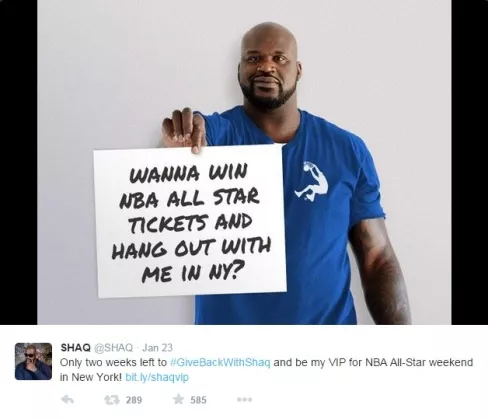The width and height of the screenshot is (488, 419).
Task: Click the white dunking logo on blue shirt
Action: click(312, 181)
